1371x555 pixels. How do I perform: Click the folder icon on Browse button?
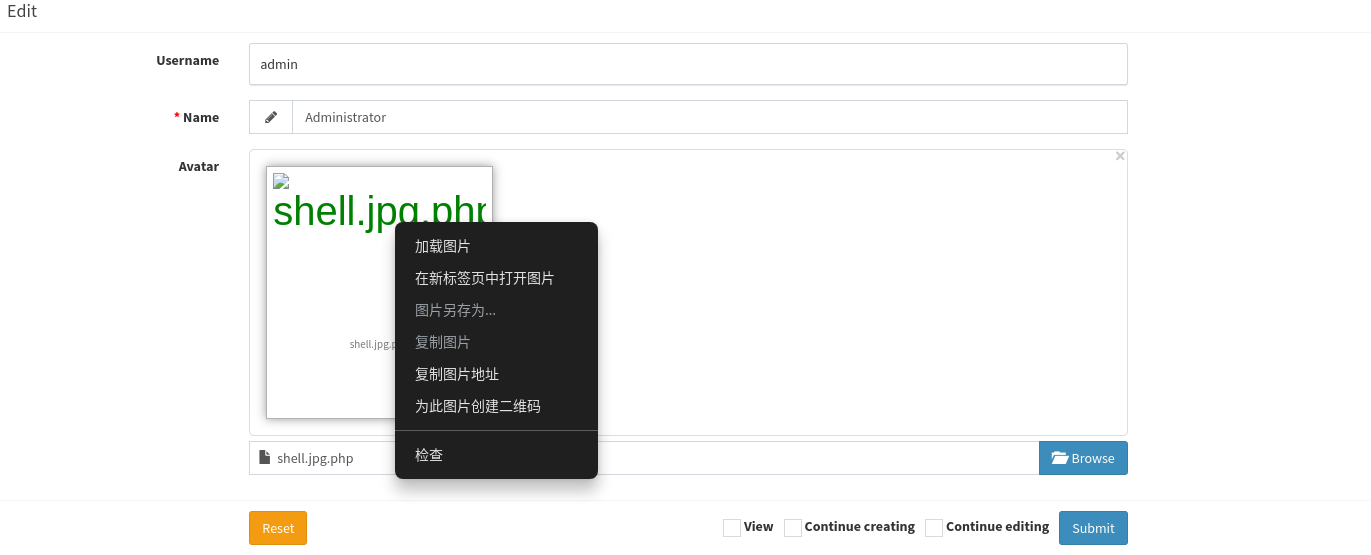[1060, 458]
